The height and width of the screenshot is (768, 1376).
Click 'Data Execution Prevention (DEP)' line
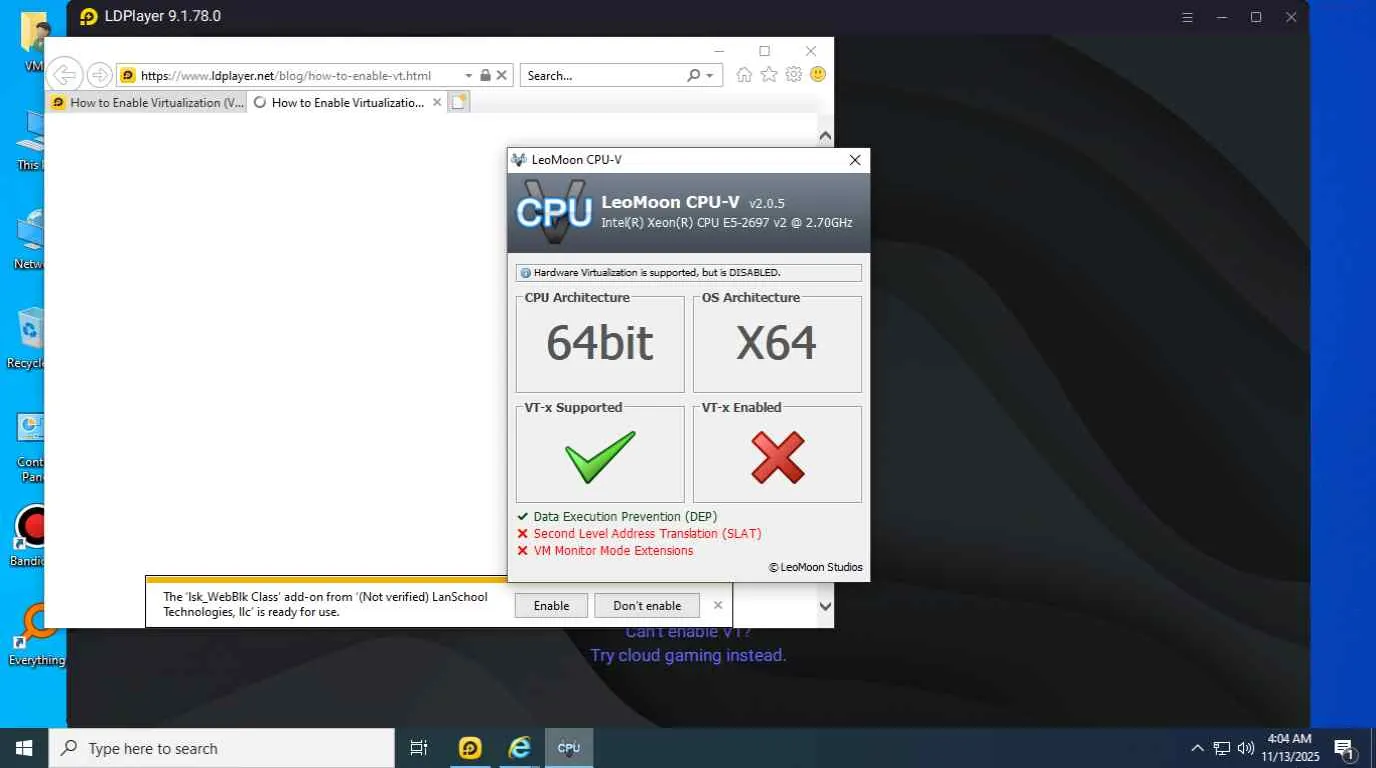(625, 517)
